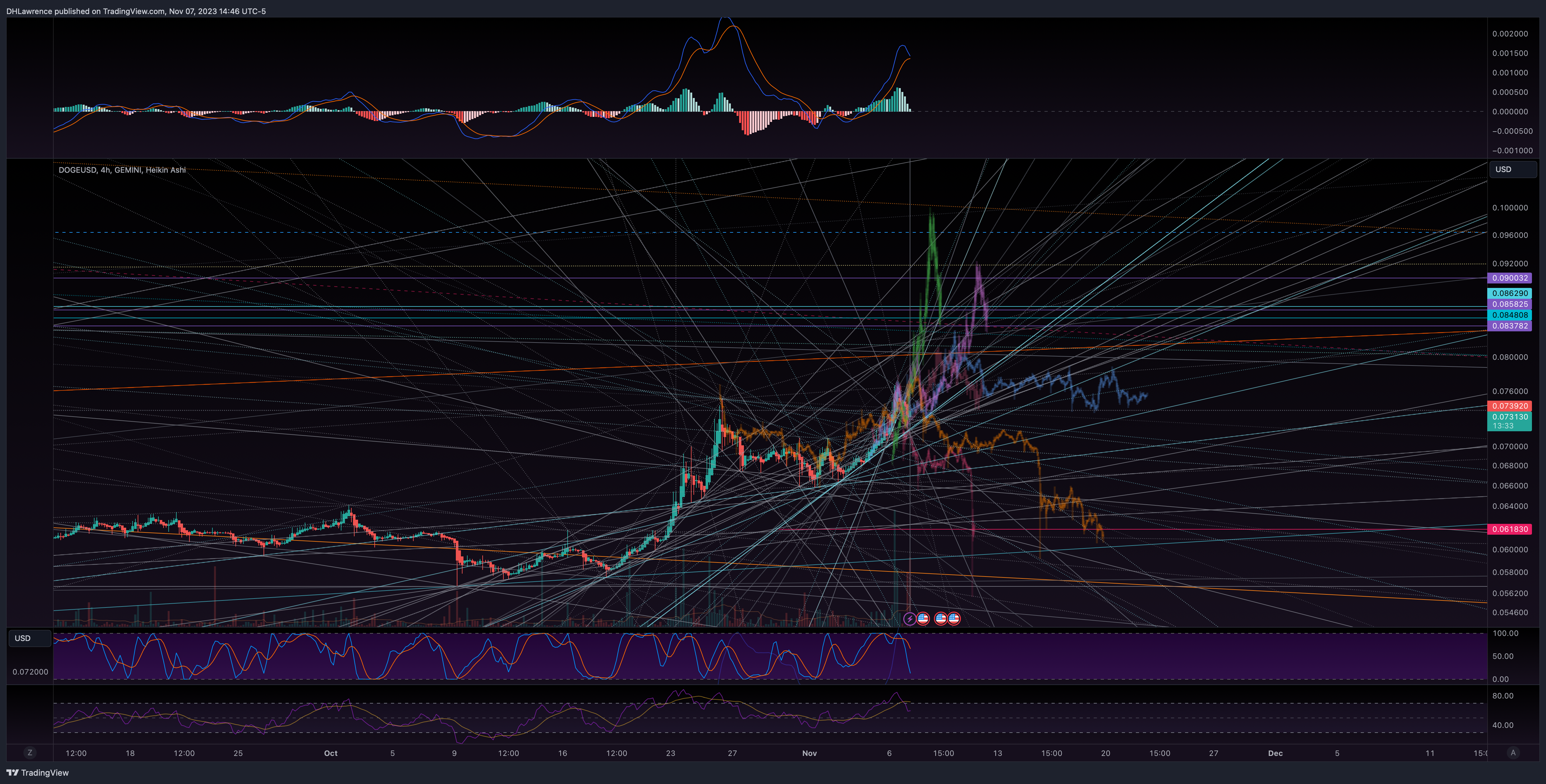Screen dimensions: 1546x784
Task: Select the 0.084808 cyan price label
Action: pos(1509,315)
